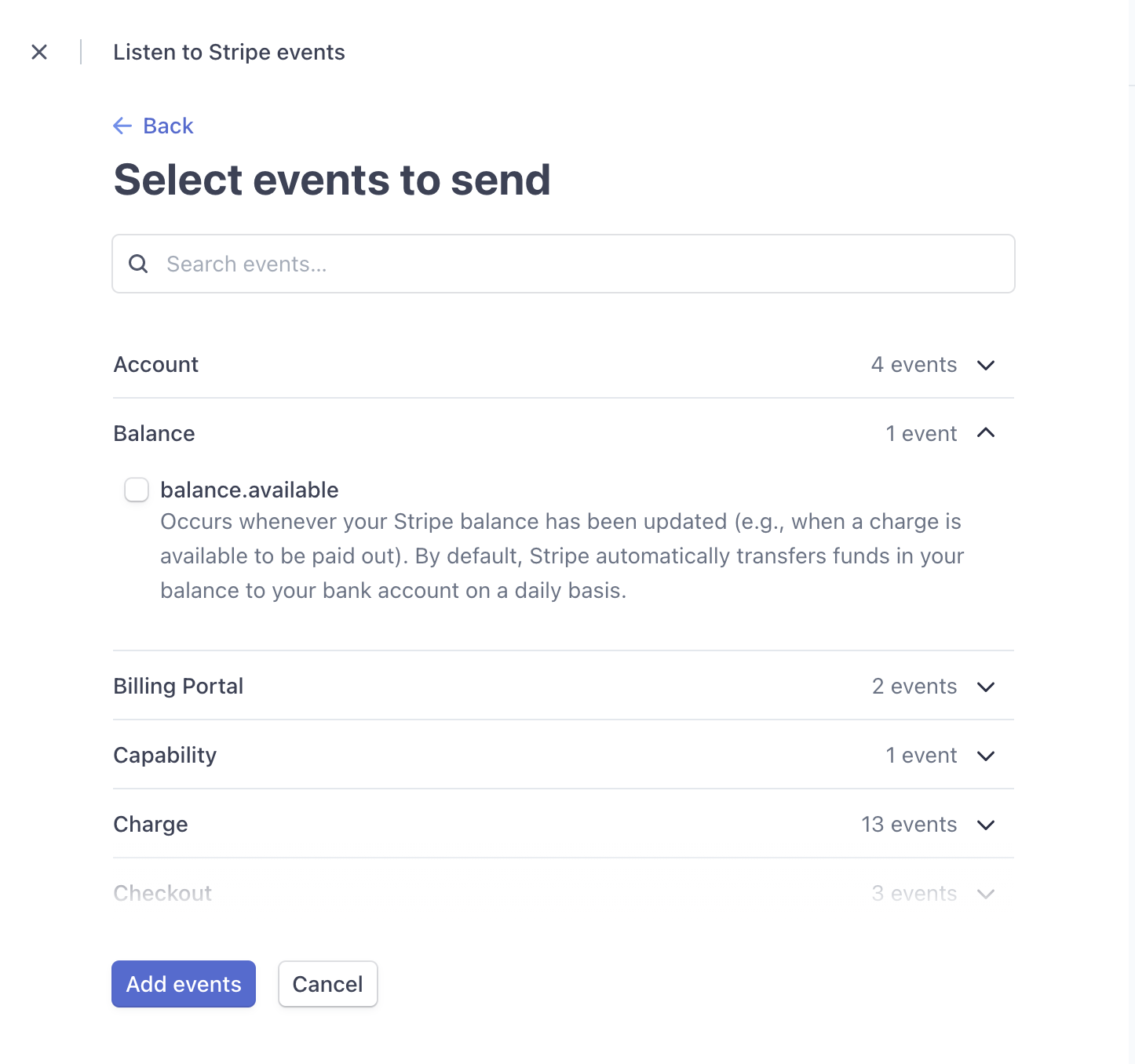Go back via the Back link

pyautogui.click(x=168, y=126)
